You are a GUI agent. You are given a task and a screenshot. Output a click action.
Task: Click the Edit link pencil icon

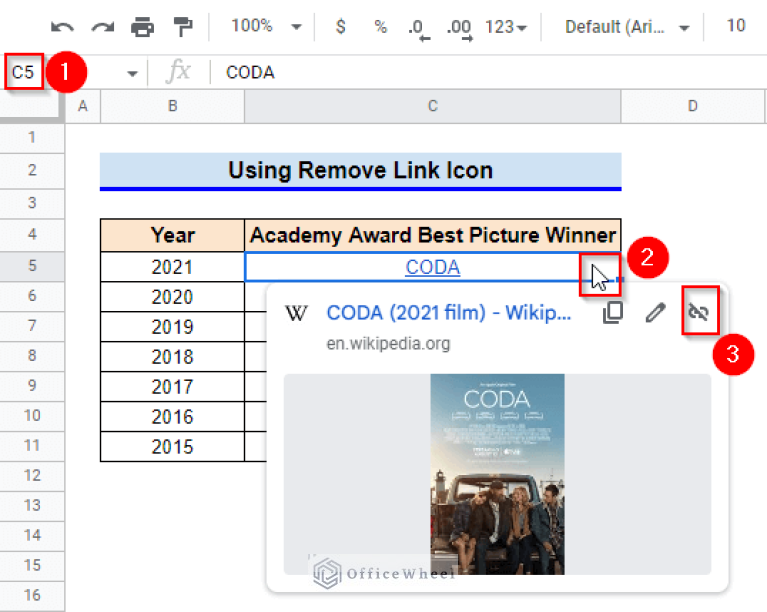pos(655,313)
